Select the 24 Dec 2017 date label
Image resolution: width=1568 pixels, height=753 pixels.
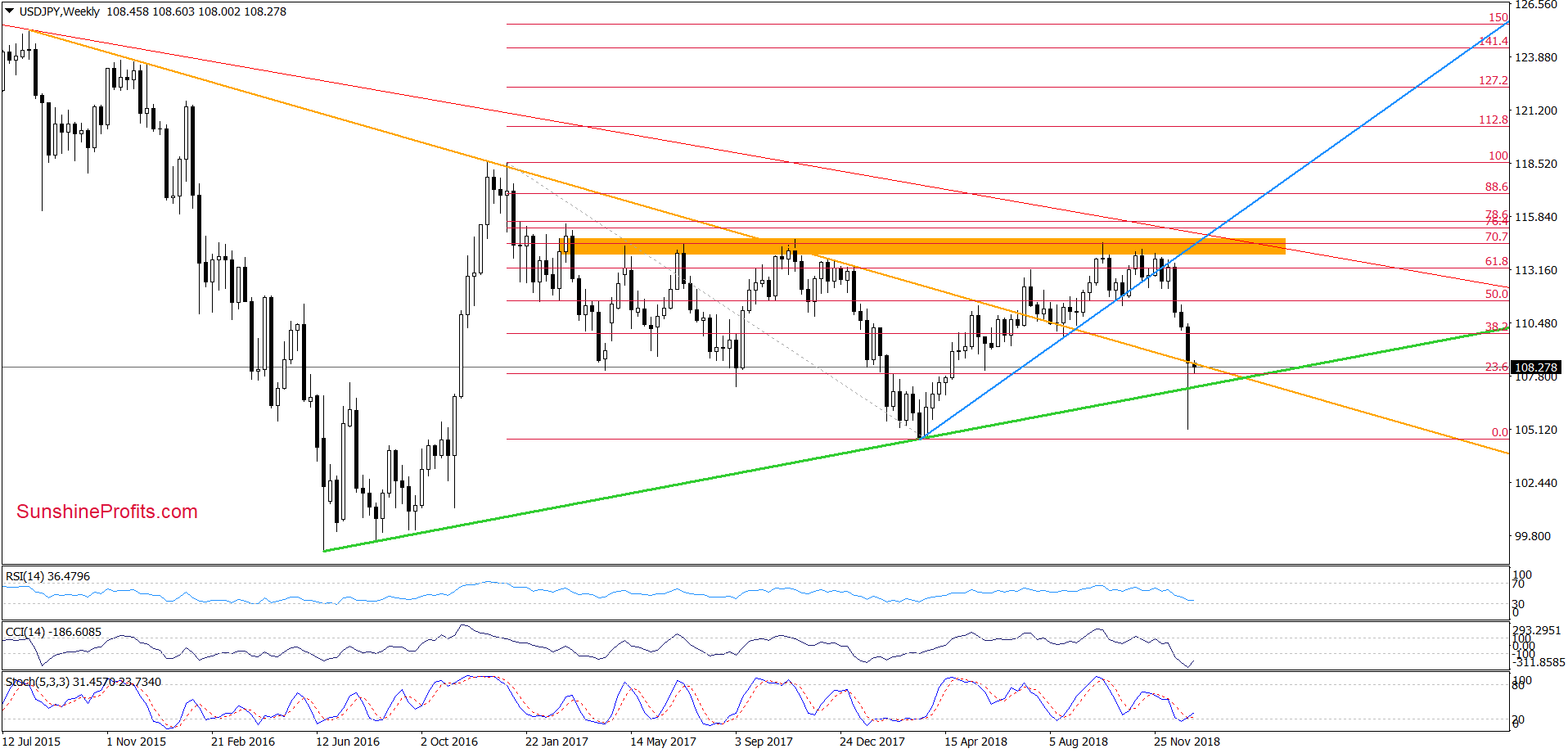click(872, 742)
